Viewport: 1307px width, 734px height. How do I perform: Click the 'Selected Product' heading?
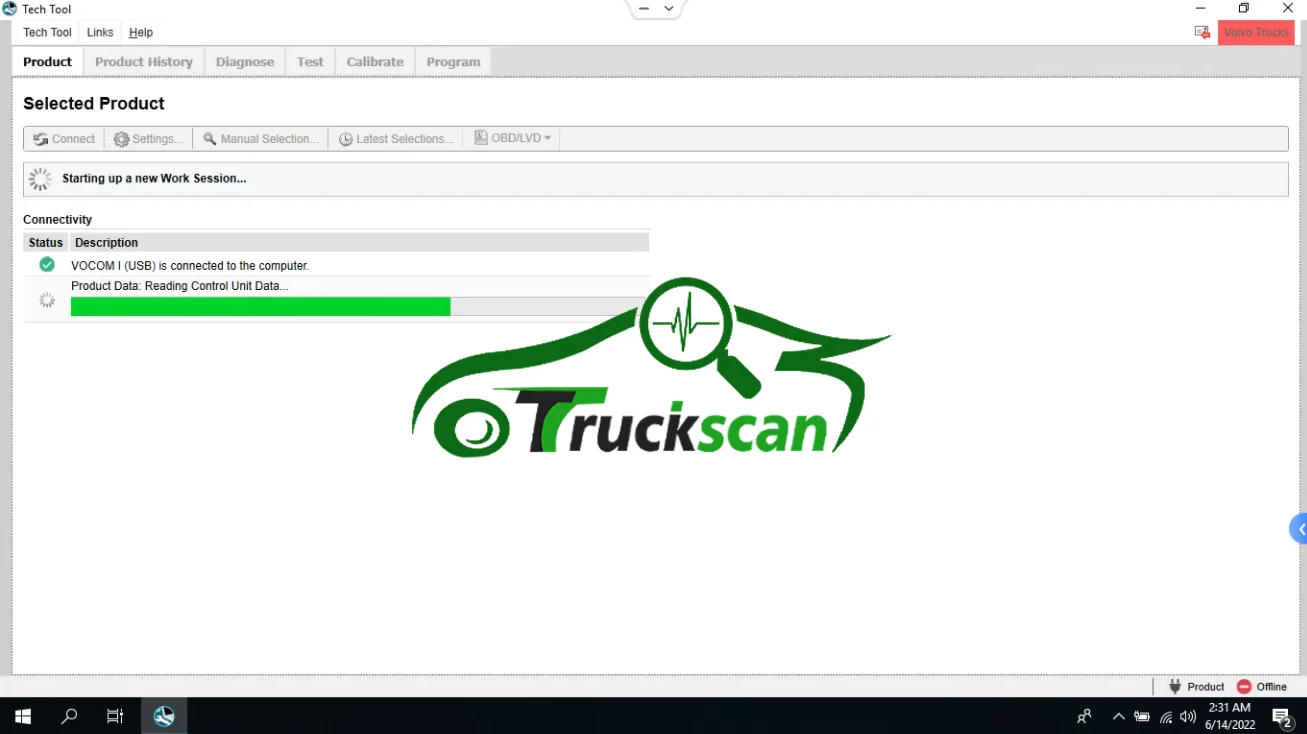94,104
